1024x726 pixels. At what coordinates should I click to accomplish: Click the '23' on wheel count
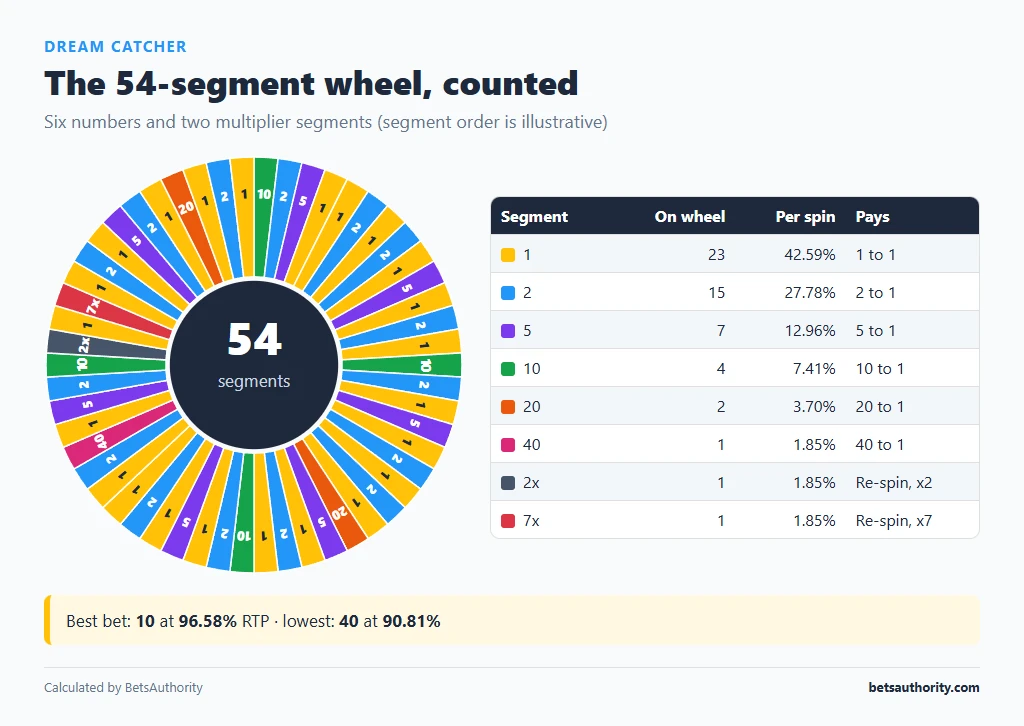click(716, 255)
